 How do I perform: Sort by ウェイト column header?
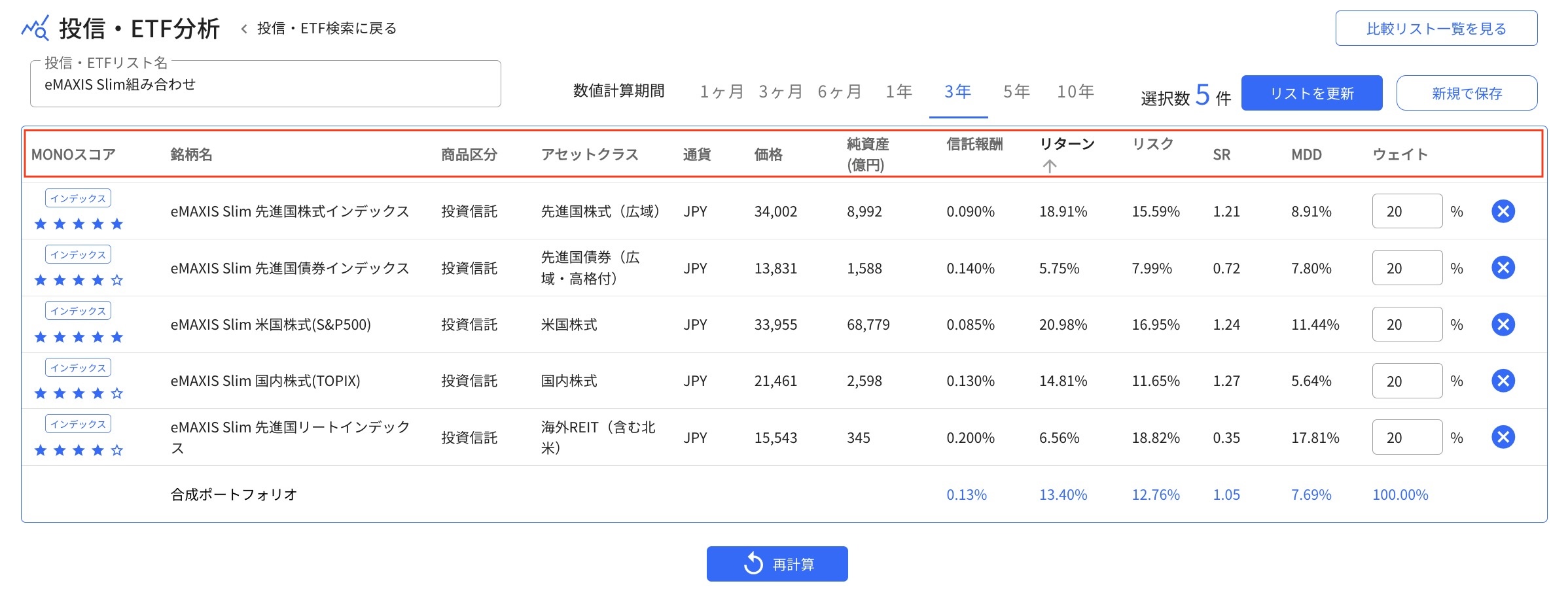1400,154
